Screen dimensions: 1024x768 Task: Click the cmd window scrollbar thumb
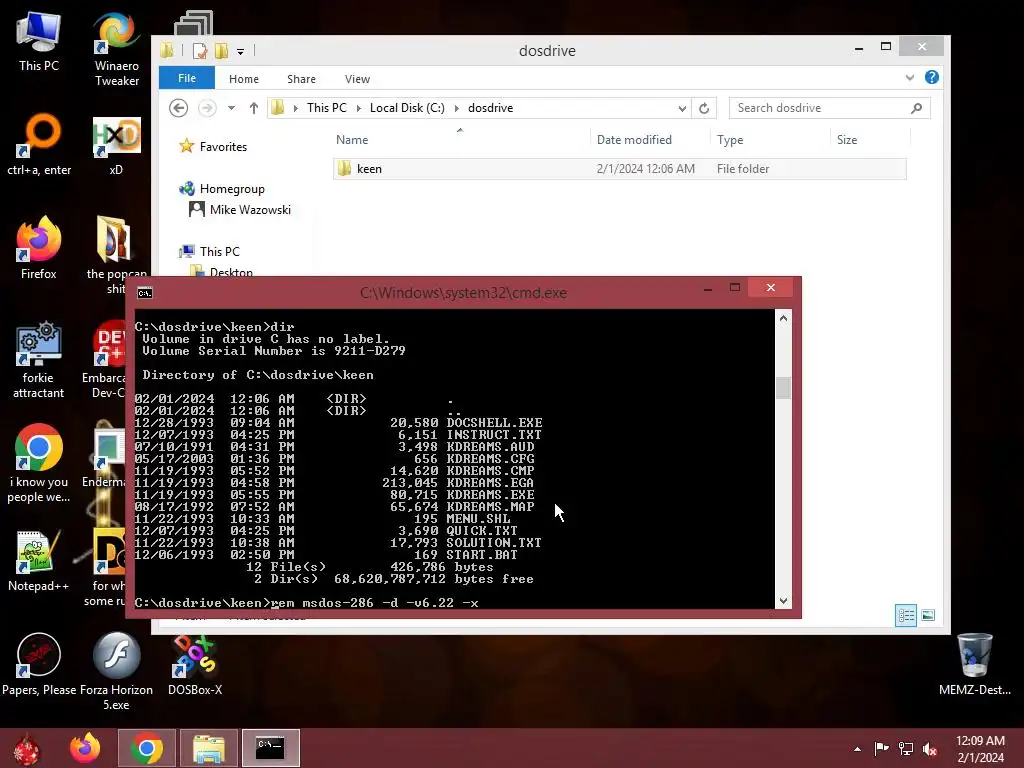[x=783, y=388]
